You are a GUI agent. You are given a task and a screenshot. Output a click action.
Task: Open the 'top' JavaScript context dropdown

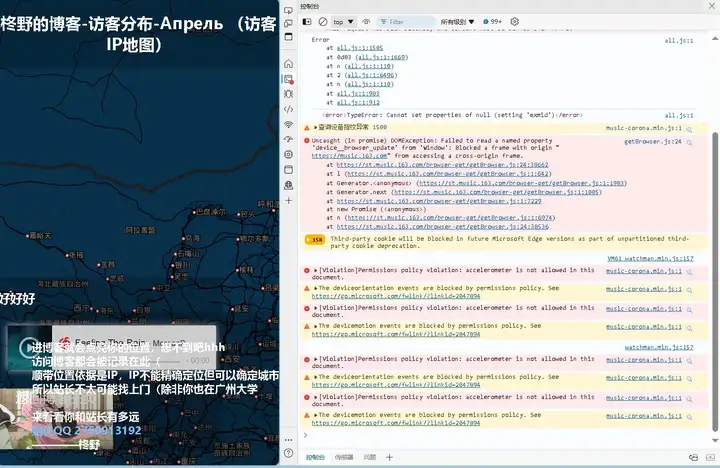click(x=343, y=22)
